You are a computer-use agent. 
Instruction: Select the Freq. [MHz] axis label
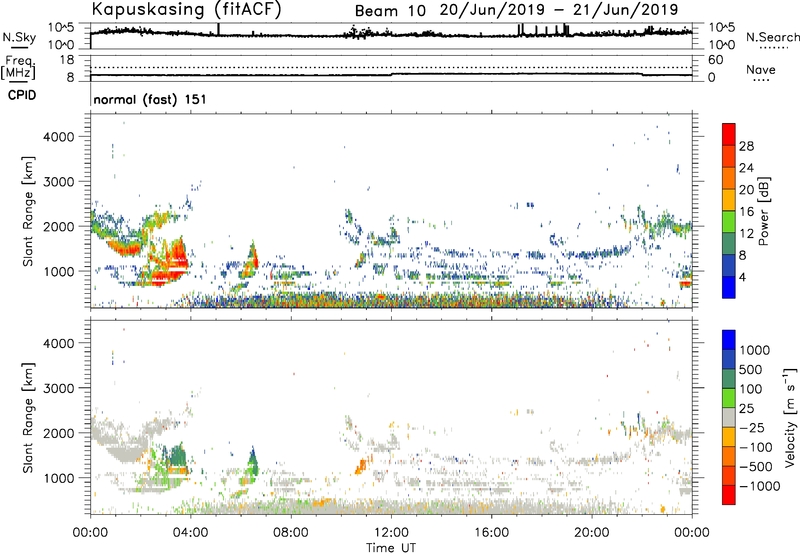tap(18, 68)
